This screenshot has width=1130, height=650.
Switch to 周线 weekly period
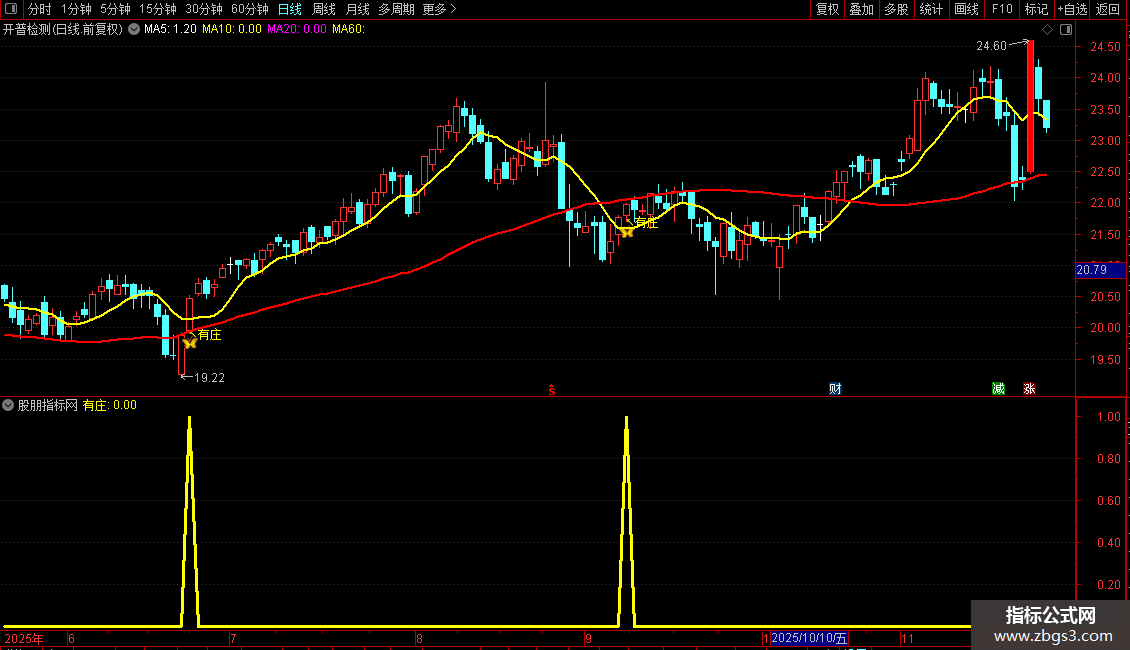tap(324, 9)
